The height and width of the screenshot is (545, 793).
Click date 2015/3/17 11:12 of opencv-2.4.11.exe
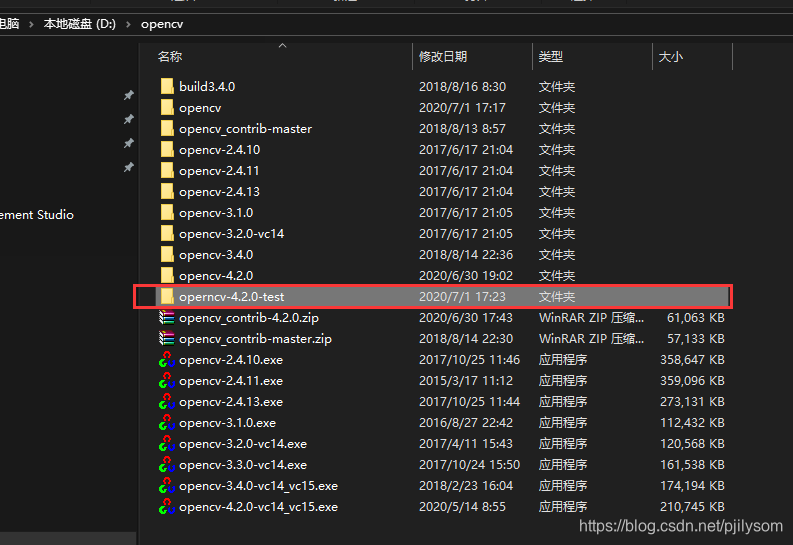466,381
